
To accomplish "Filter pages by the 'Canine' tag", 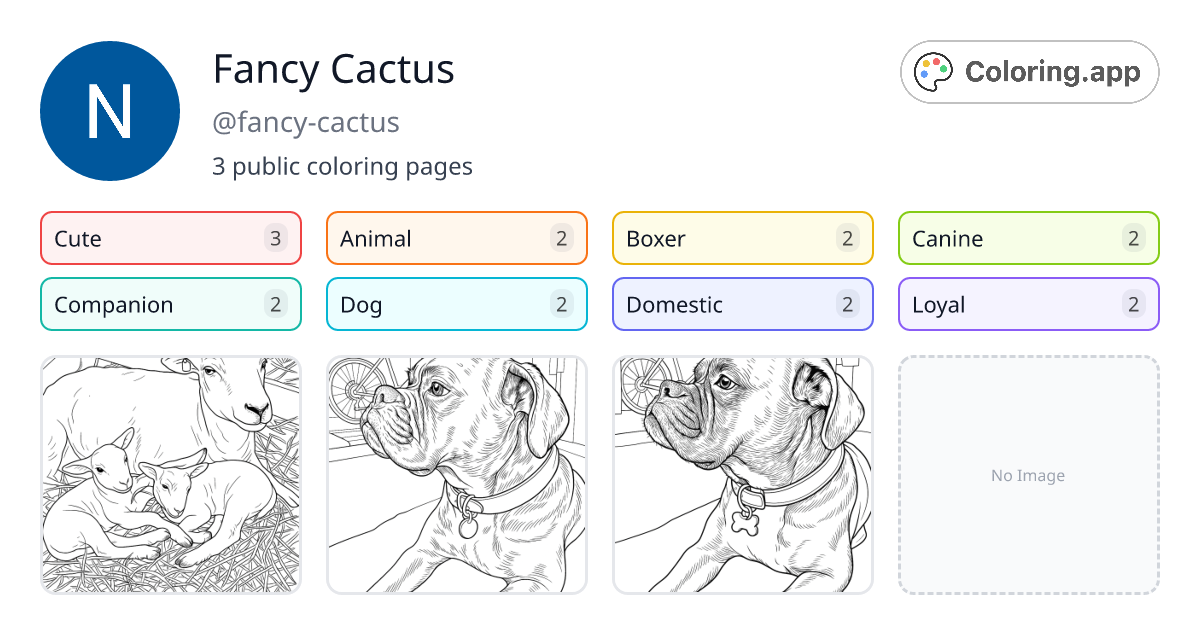I will (x=1028, y=238).
